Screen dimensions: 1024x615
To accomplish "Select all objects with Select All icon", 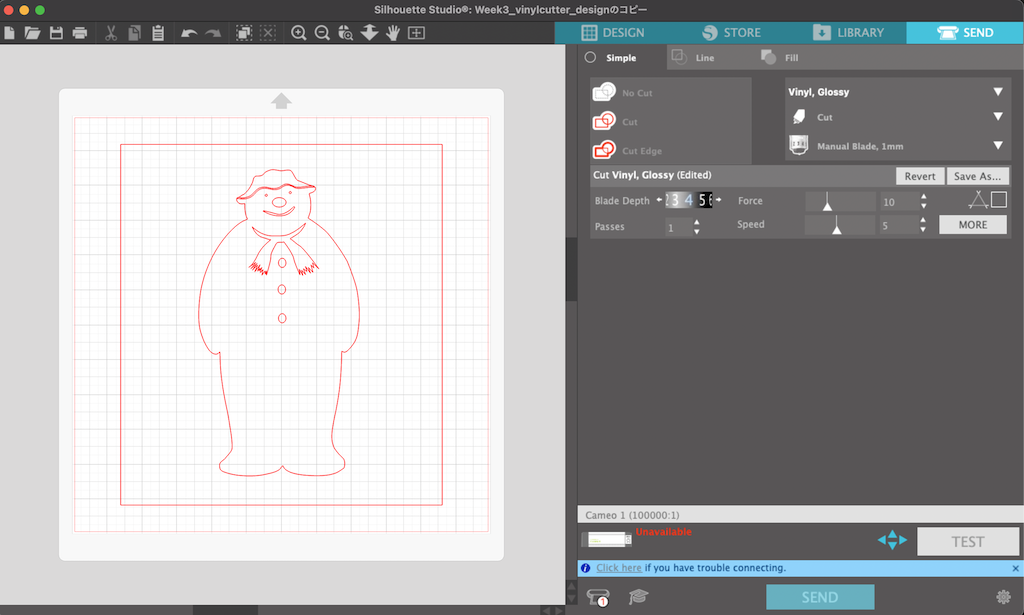I will coord(244,33).
